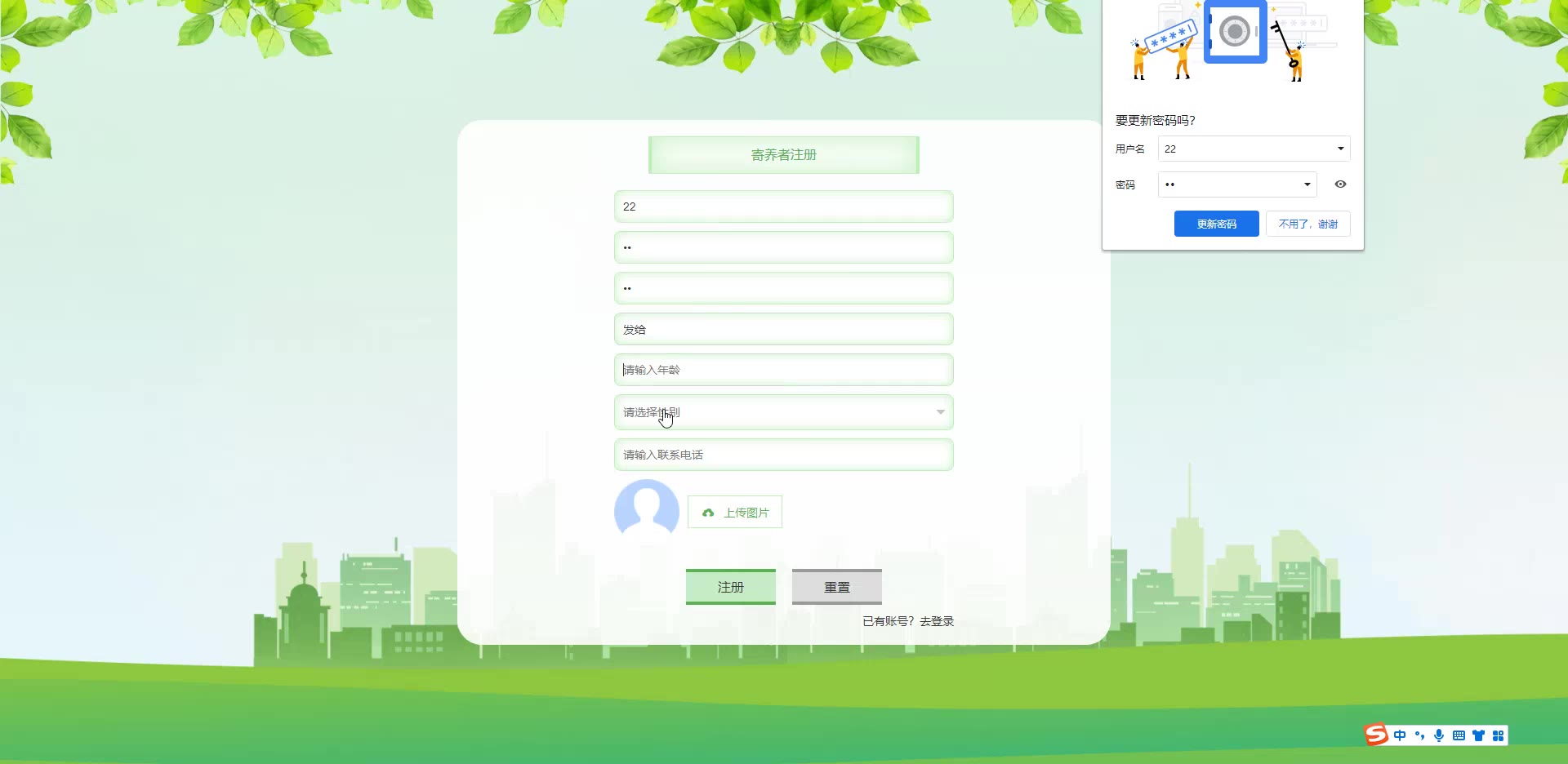
Task: Click the 请输入年龄 age field
Action: [x=783, y=370]
